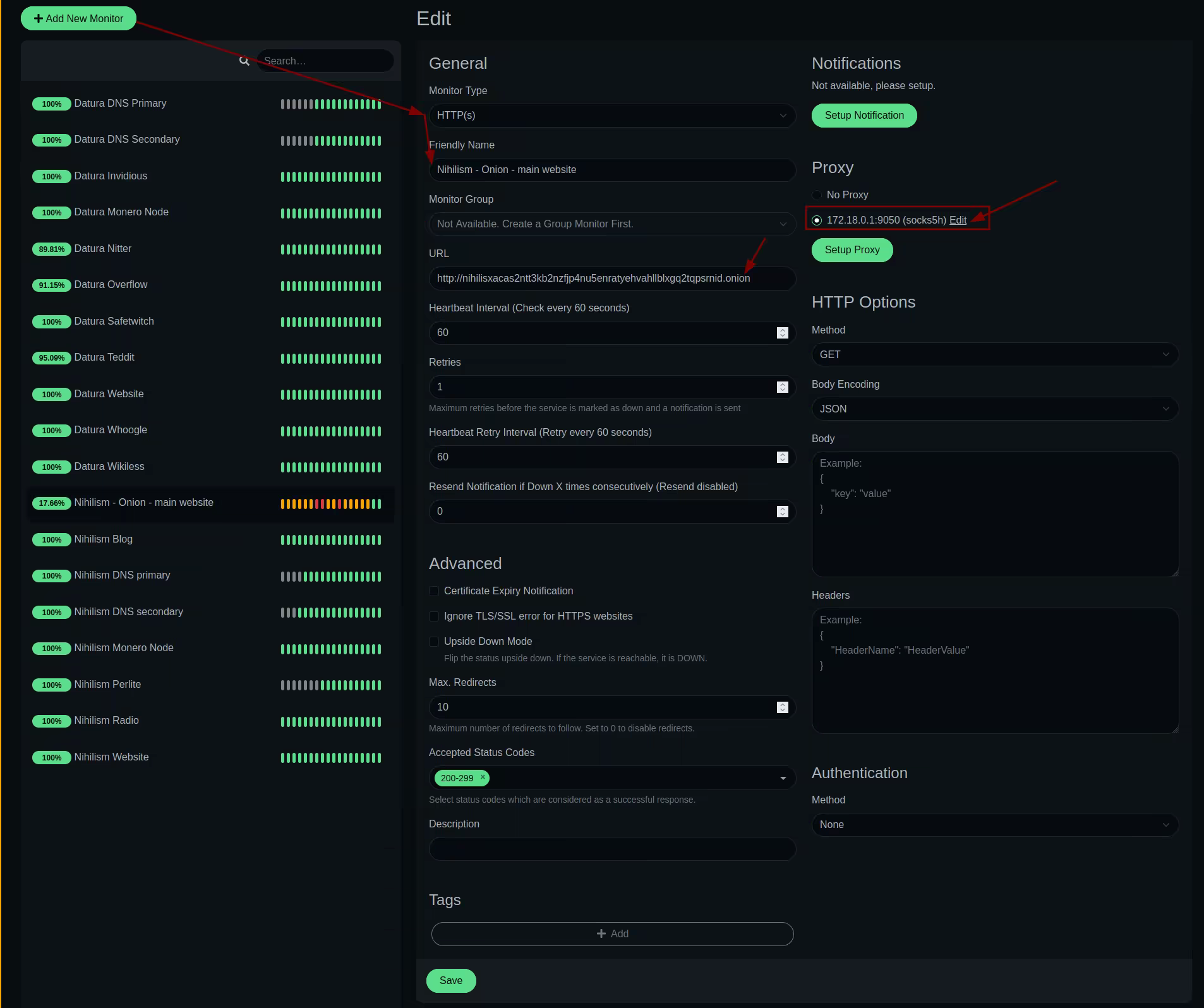Open the Authentication Method dropdown
This screenshot has height=1008, width=1204.
995,825
